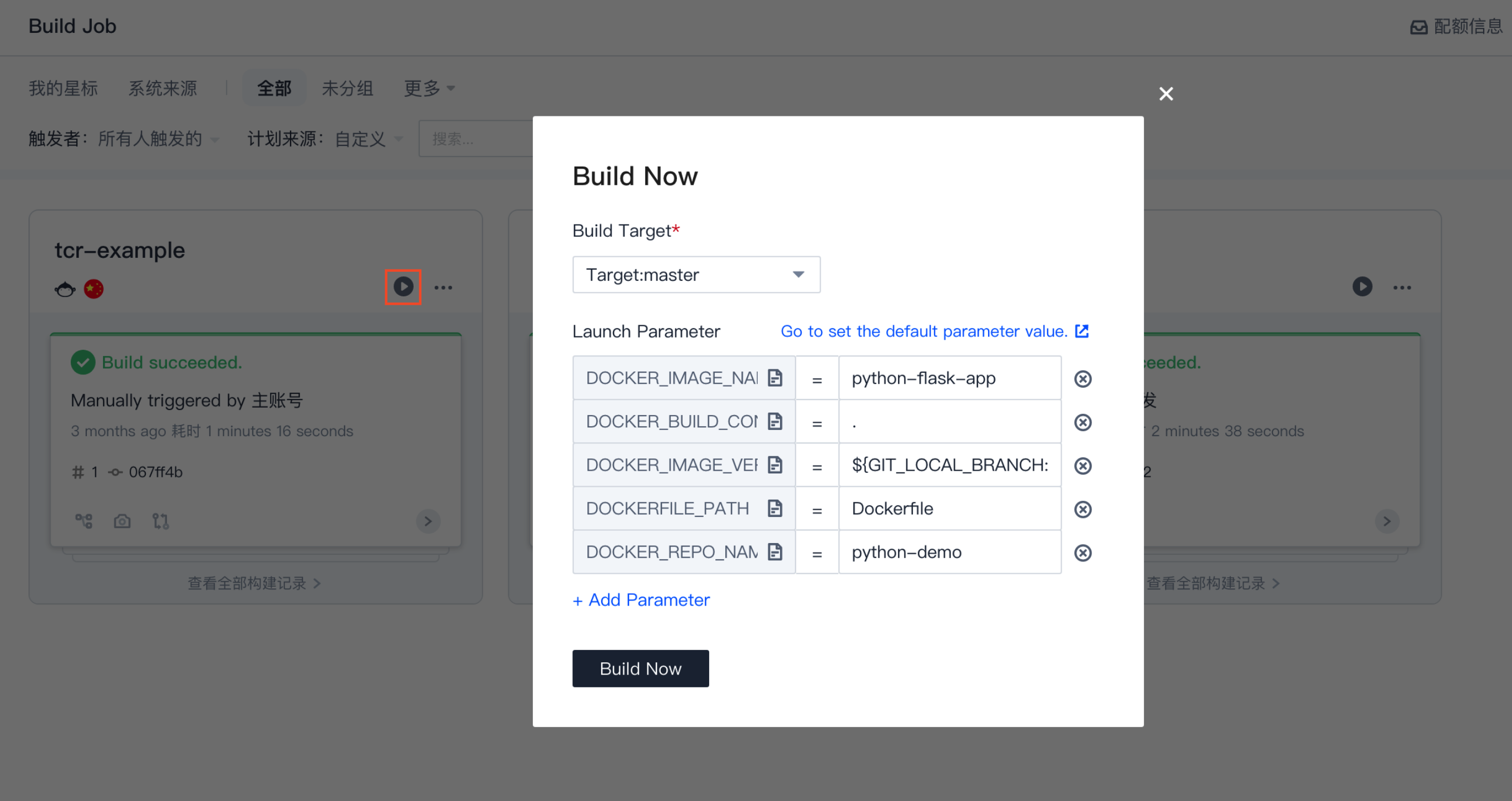Screen dimensions: 1512x801
Task: Click the Jenkins-style head icon on tcr-example
Action: click(x=65, y=289)
